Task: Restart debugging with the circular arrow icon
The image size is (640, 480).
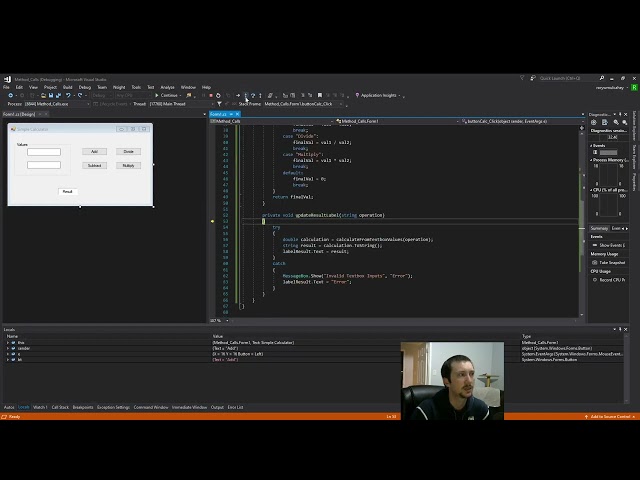Action: (x=218, y=96)
